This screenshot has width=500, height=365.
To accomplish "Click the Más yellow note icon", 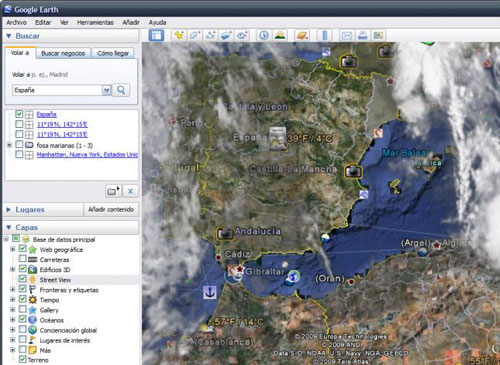I will 32,350.
